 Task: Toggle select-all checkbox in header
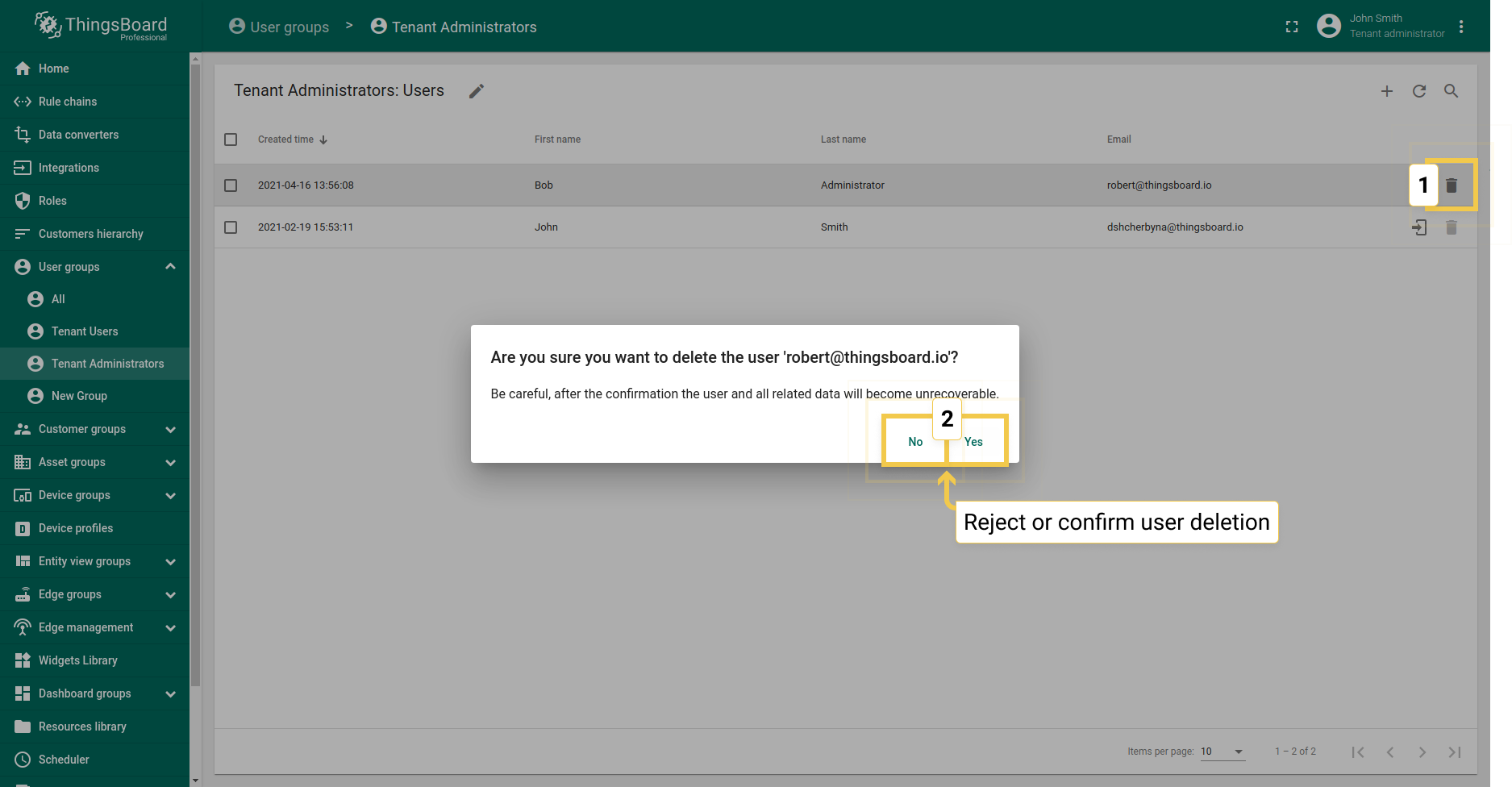pos(231,139)
